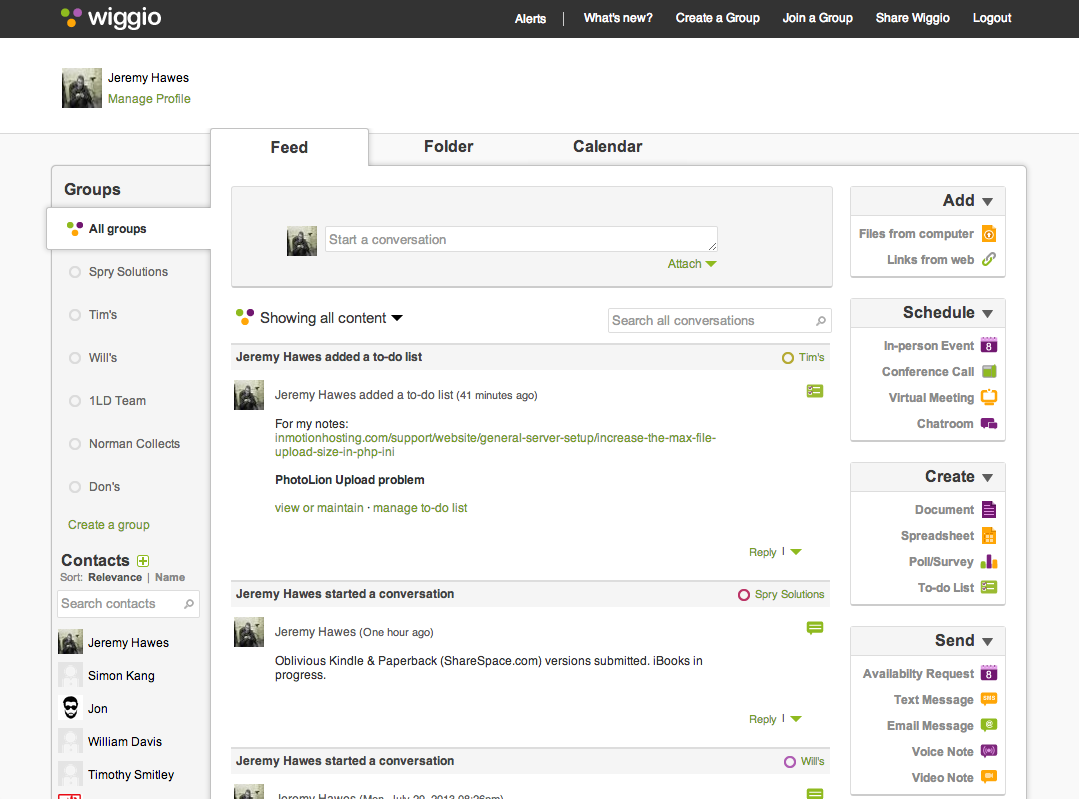Click Share Wiggio in top bar
This screenshot has height=799, width=1079.
coord(912,18)
